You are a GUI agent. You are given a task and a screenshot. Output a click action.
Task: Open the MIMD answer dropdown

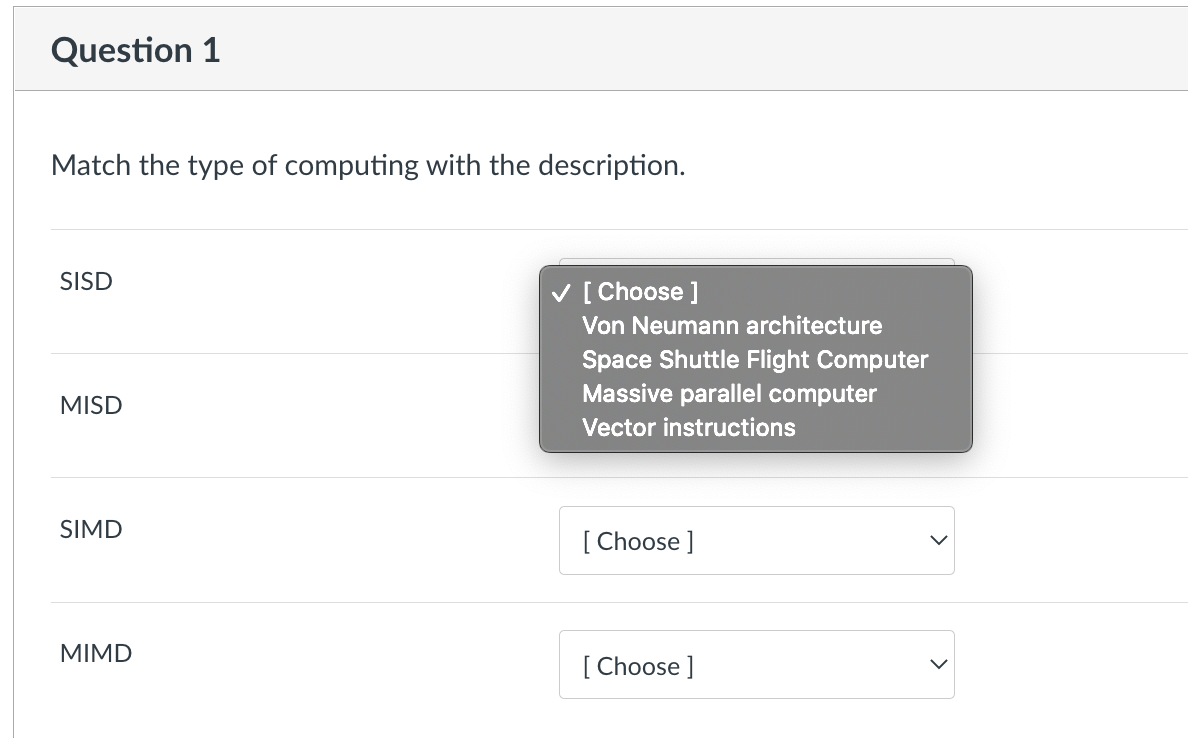[756, 664]
